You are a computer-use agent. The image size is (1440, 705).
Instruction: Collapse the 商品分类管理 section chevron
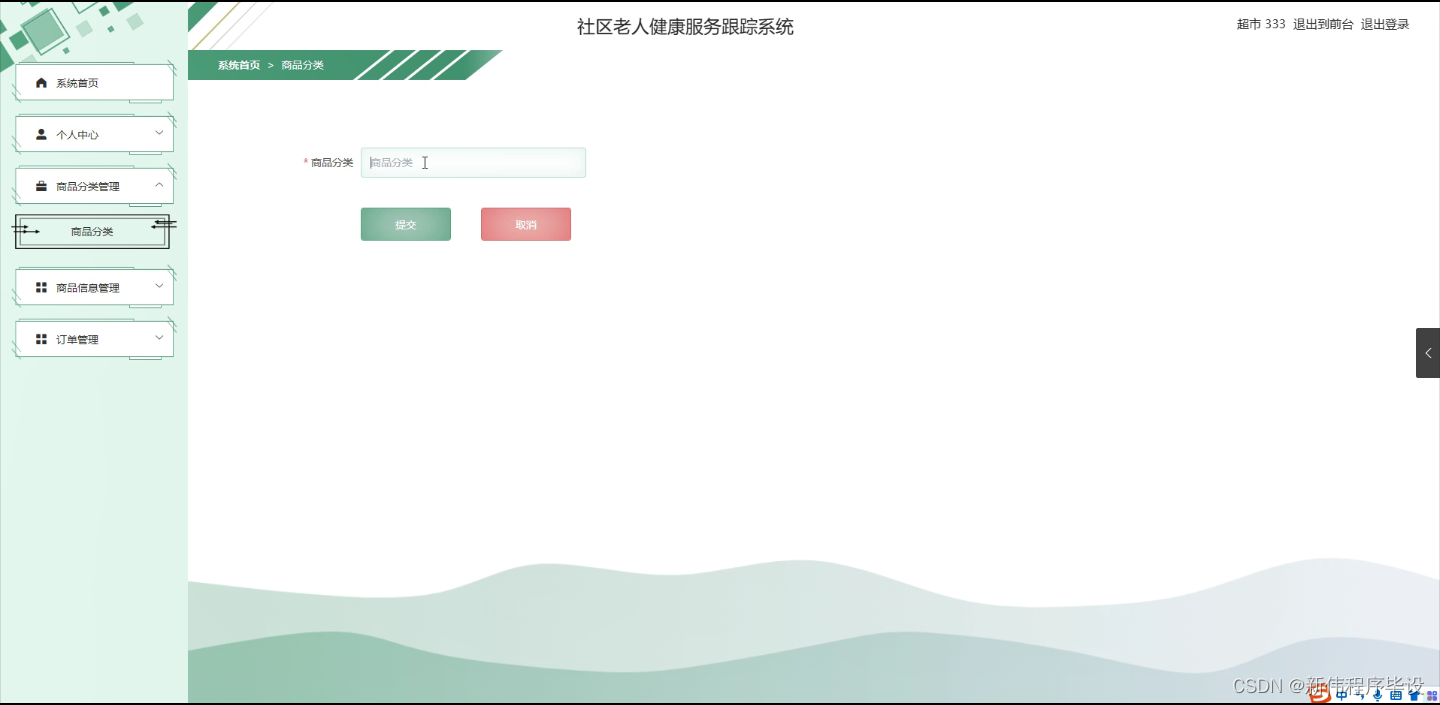tap(158, 183)
